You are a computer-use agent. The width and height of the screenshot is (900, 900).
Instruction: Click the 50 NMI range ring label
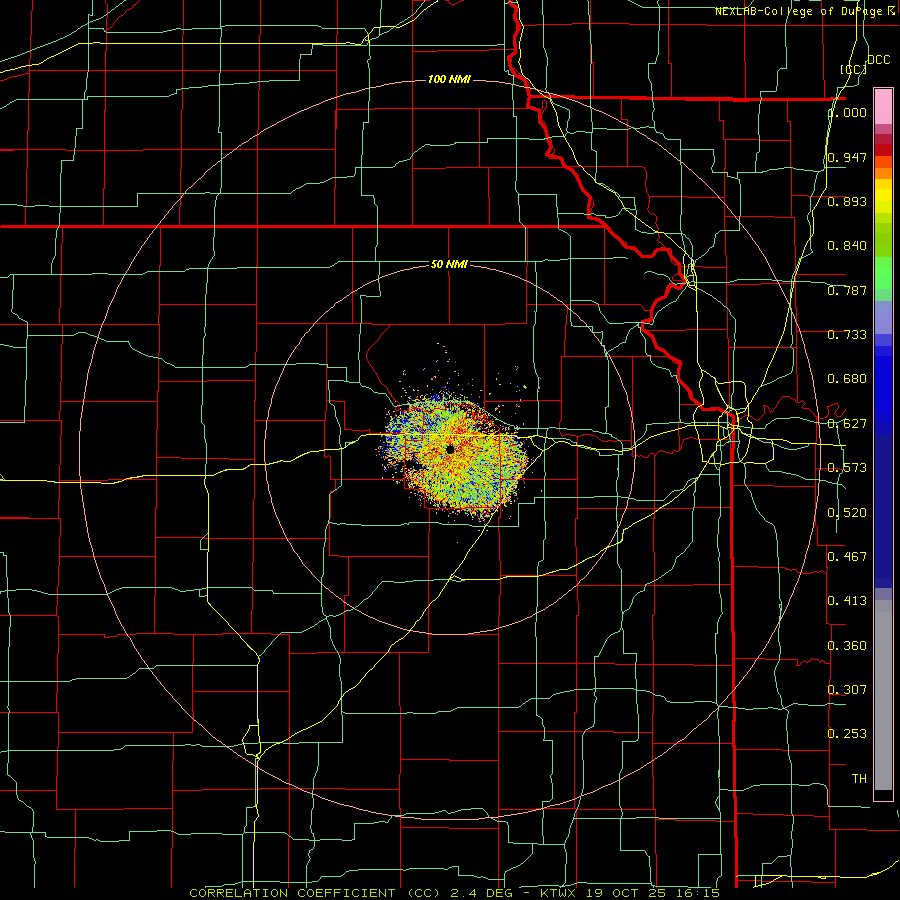(x=449, y=264)
